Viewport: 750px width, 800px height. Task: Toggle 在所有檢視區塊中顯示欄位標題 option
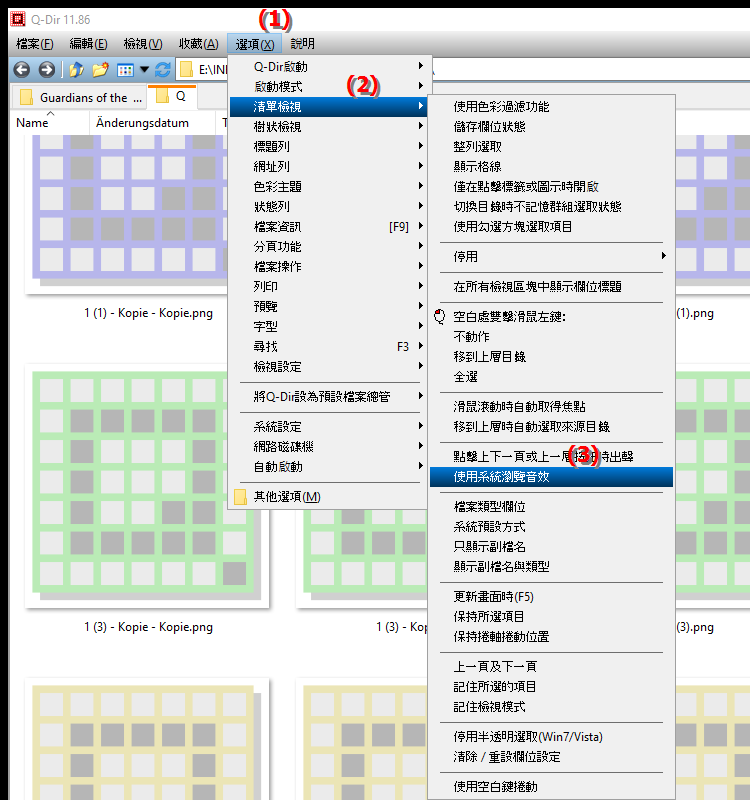click(x=552, y=286)
